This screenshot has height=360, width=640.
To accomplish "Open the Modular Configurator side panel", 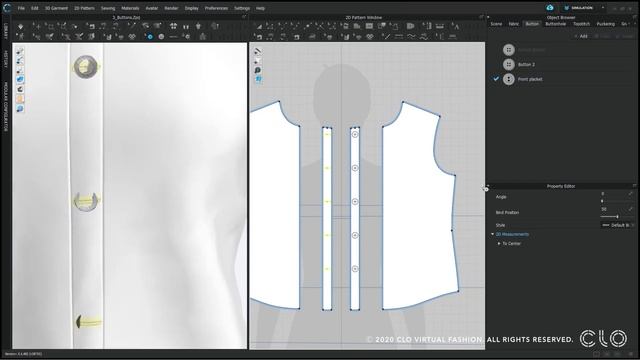I will 6,107.
